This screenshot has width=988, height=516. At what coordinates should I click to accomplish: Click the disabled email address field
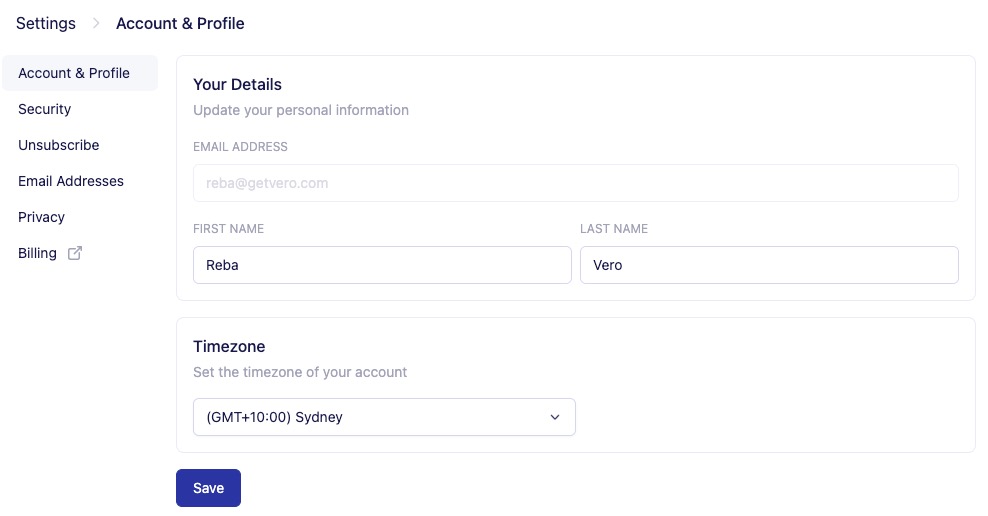(x=575, y=183)
